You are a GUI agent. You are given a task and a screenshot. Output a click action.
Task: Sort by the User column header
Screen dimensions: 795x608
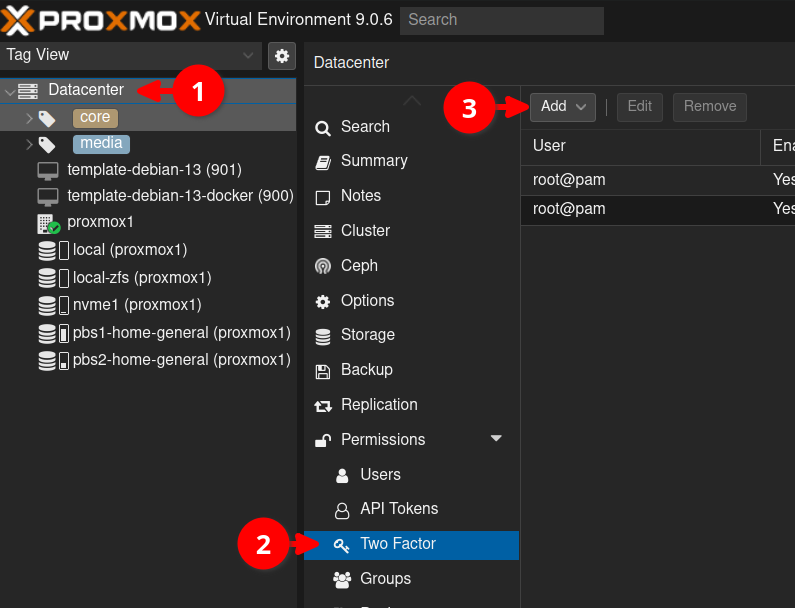pos(640,147)
